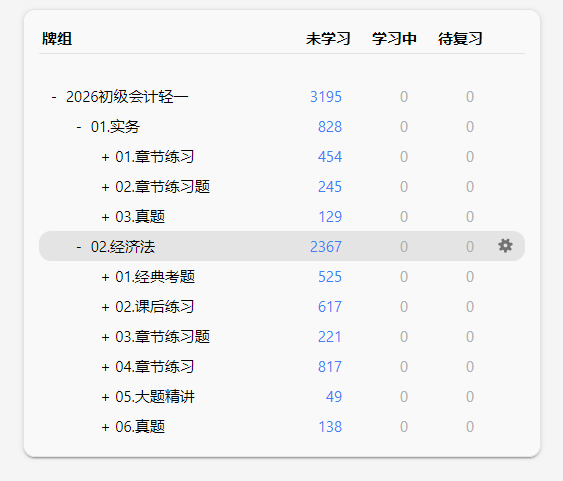The image size is (563, 481).
Task: Expand the 06.真题 deck
Action: coord(105,427)
